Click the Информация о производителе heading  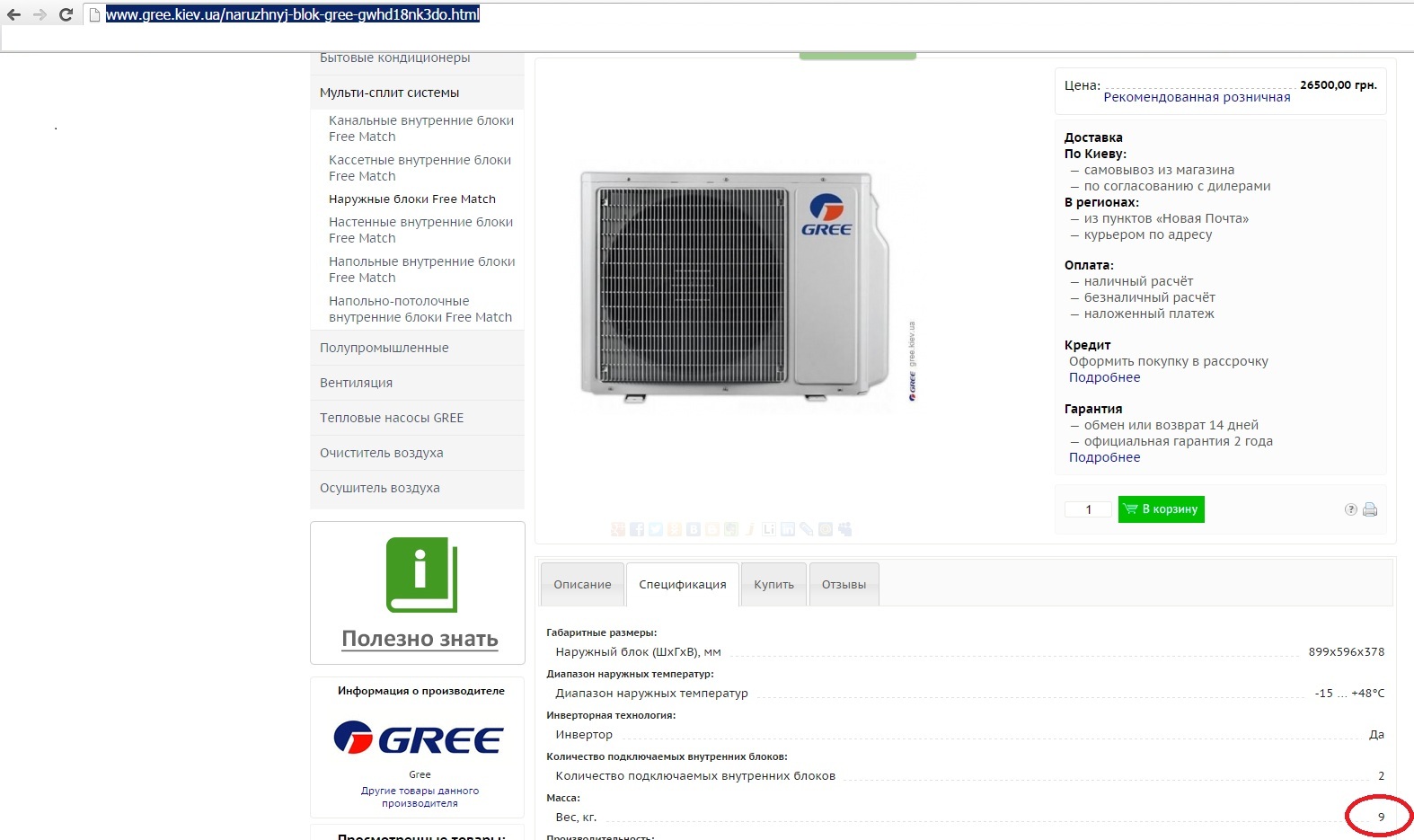(420, 691)
